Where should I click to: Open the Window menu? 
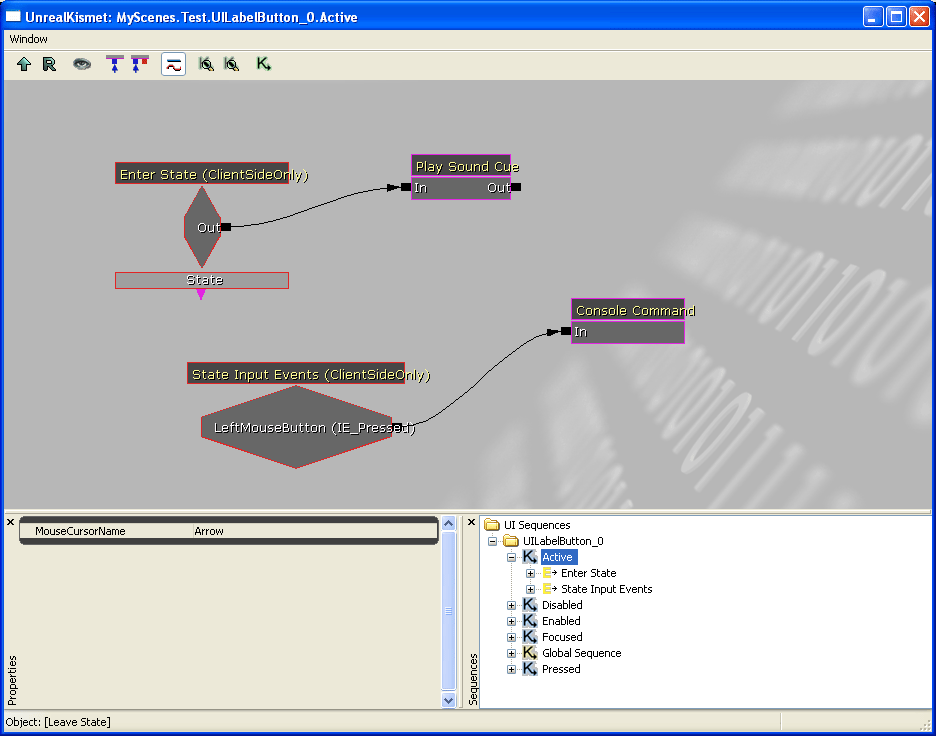coord(28,39)
